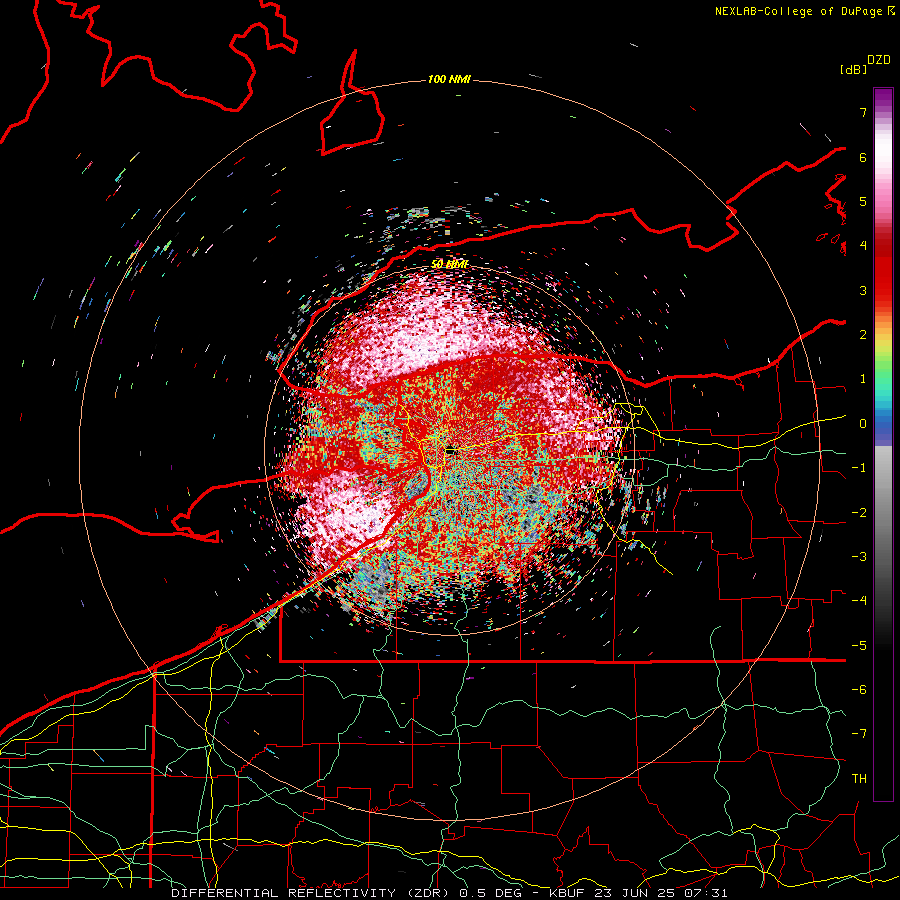Click the -2 value on color scale
The image size is (900, 900).
coord(859,513)
